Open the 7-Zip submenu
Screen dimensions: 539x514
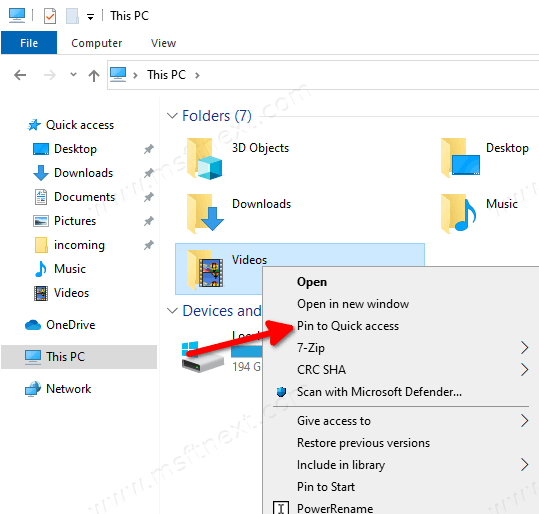[400, 348]
